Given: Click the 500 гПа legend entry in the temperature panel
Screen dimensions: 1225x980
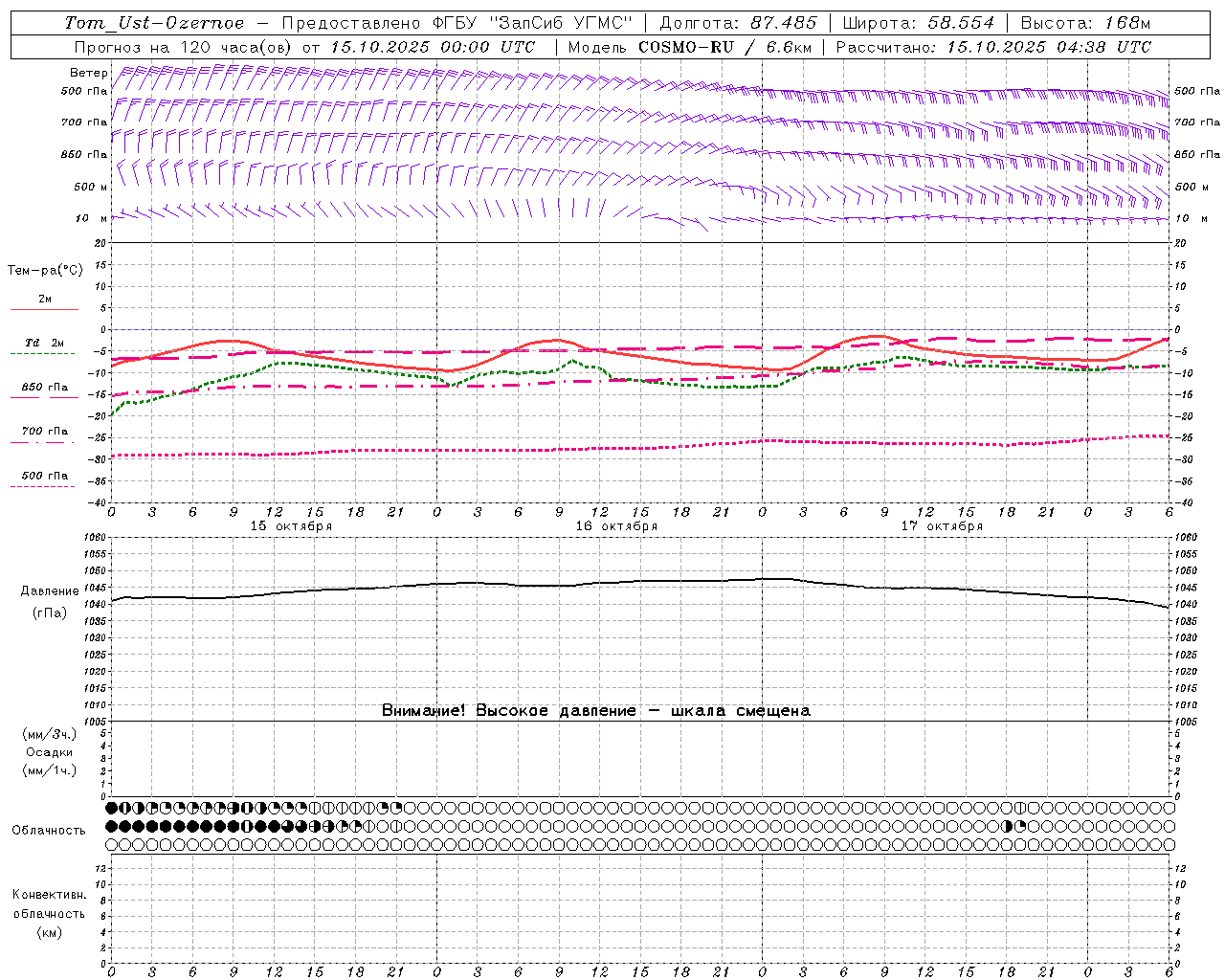Looking at the screenshot, I should tap(45, 476).
